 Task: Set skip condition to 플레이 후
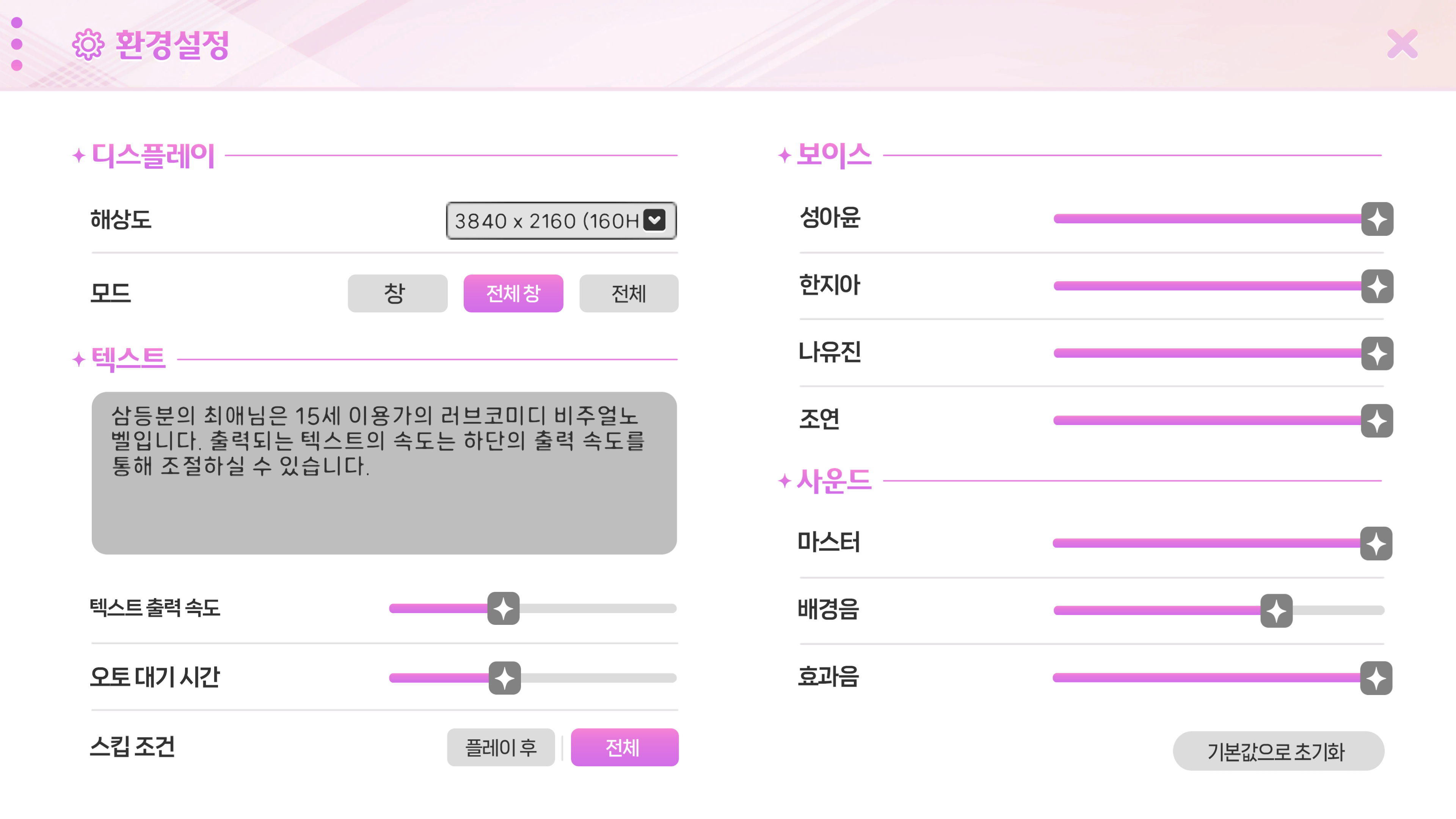point(501,747)
